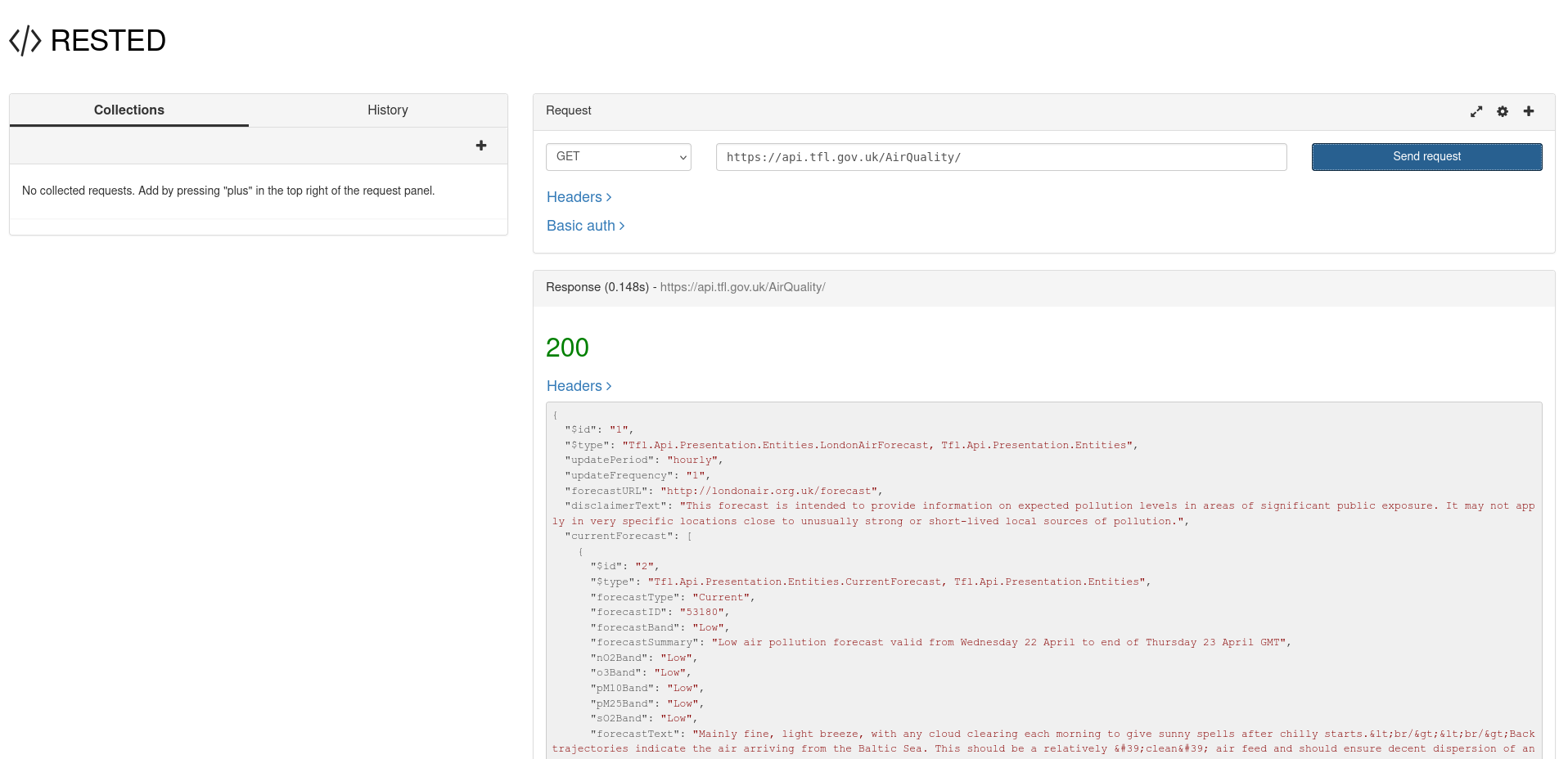Open the response URL link for AirQuality
Image resolution: width=1568 pixels, height=759 pixels.
point(742,287)
